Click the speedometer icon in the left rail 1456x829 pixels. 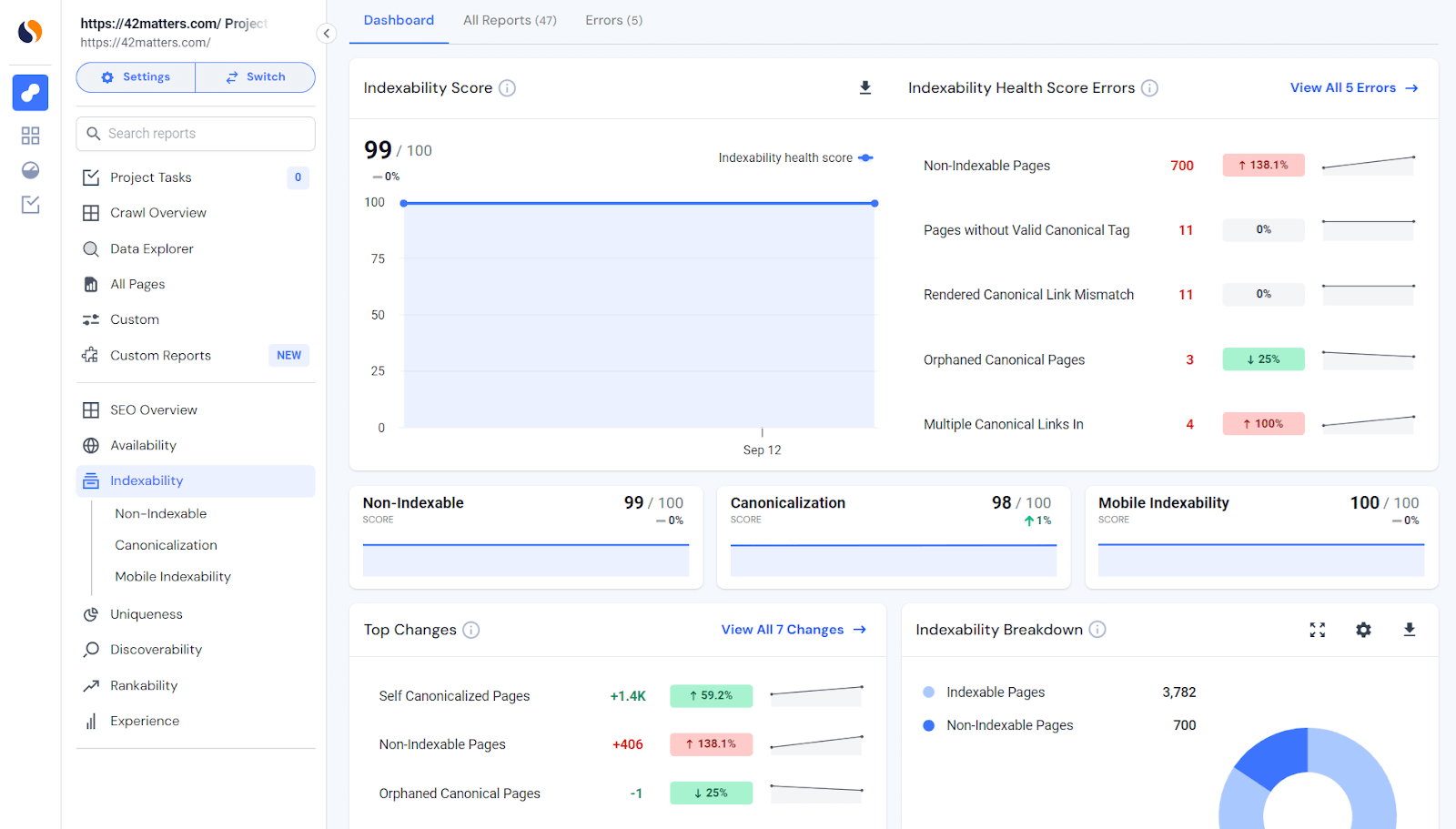point(30,170)
